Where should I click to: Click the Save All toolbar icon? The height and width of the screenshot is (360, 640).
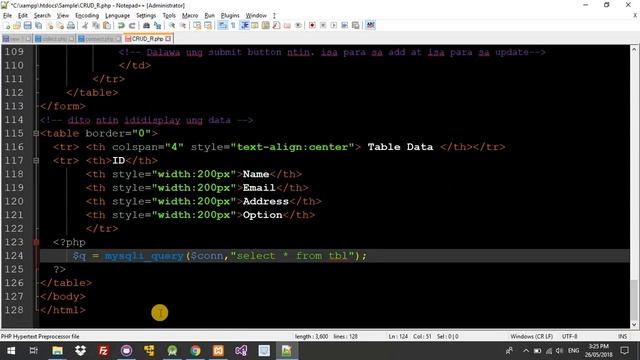[x=38, y=25]
